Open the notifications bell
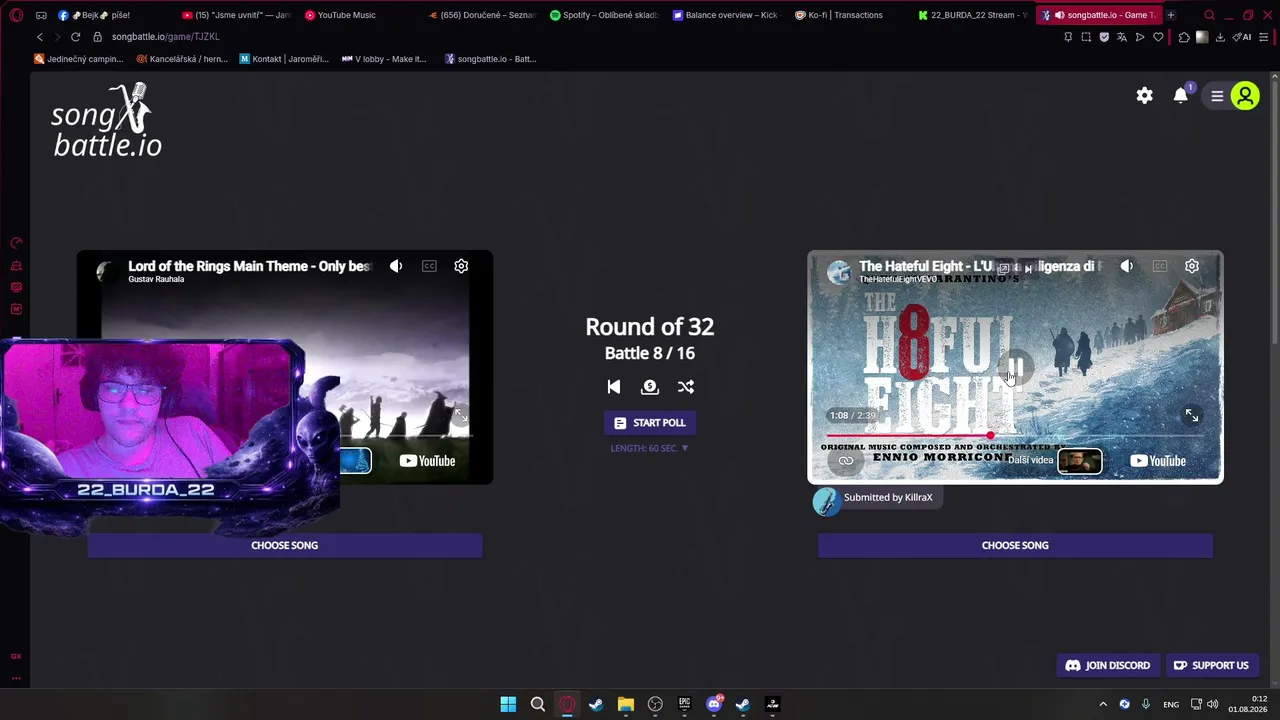This screenshot has height=720, width=1280. pos(1181,95)
